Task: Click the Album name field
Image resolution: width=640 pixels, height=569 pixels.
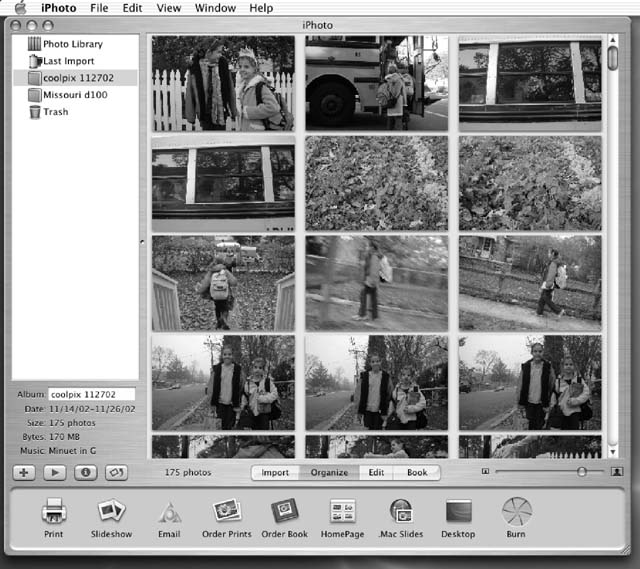Action: click(x=91, y=394)
